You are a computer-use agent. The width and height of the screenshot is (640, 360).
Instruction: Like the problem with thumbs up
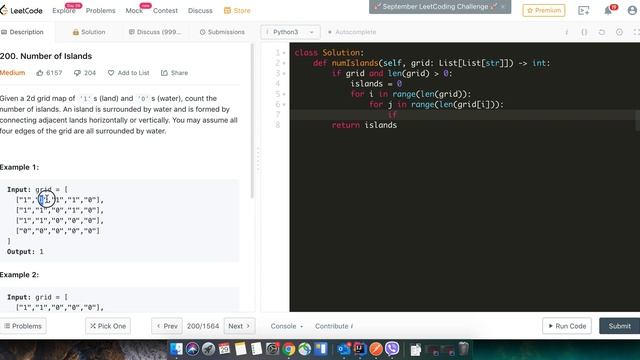[40, 73]
